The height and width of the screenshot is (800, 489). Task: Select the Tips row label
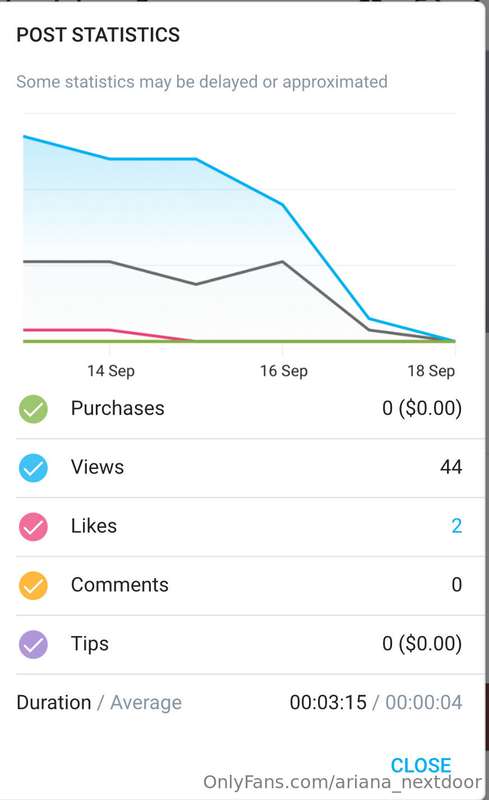click(89, 644)
